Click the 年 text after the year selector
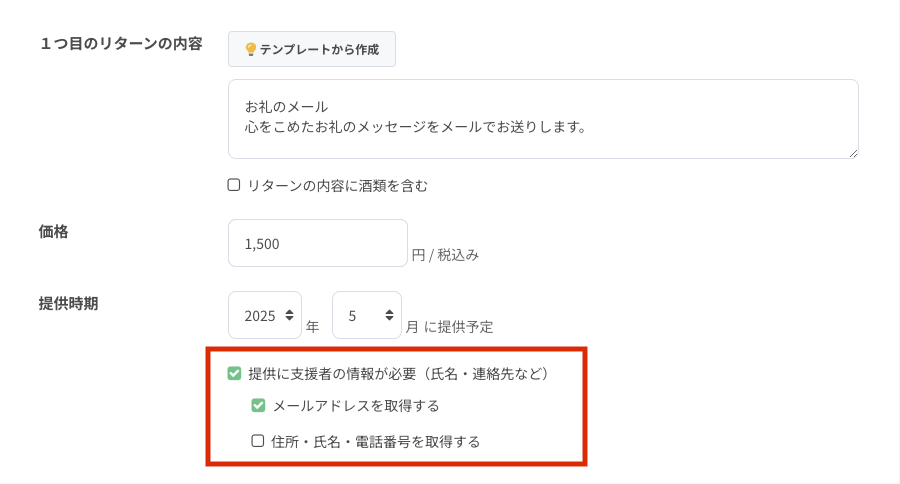 point(313,327)
